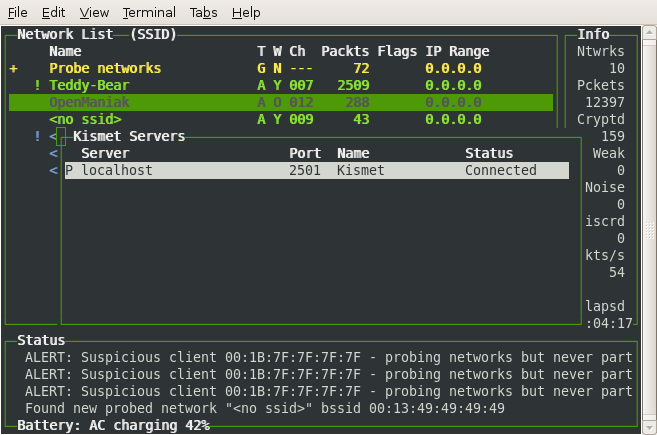This screenshot has width=657, height=435.
Task: Click the Status panel title
Action: click(x=41, y=340)
